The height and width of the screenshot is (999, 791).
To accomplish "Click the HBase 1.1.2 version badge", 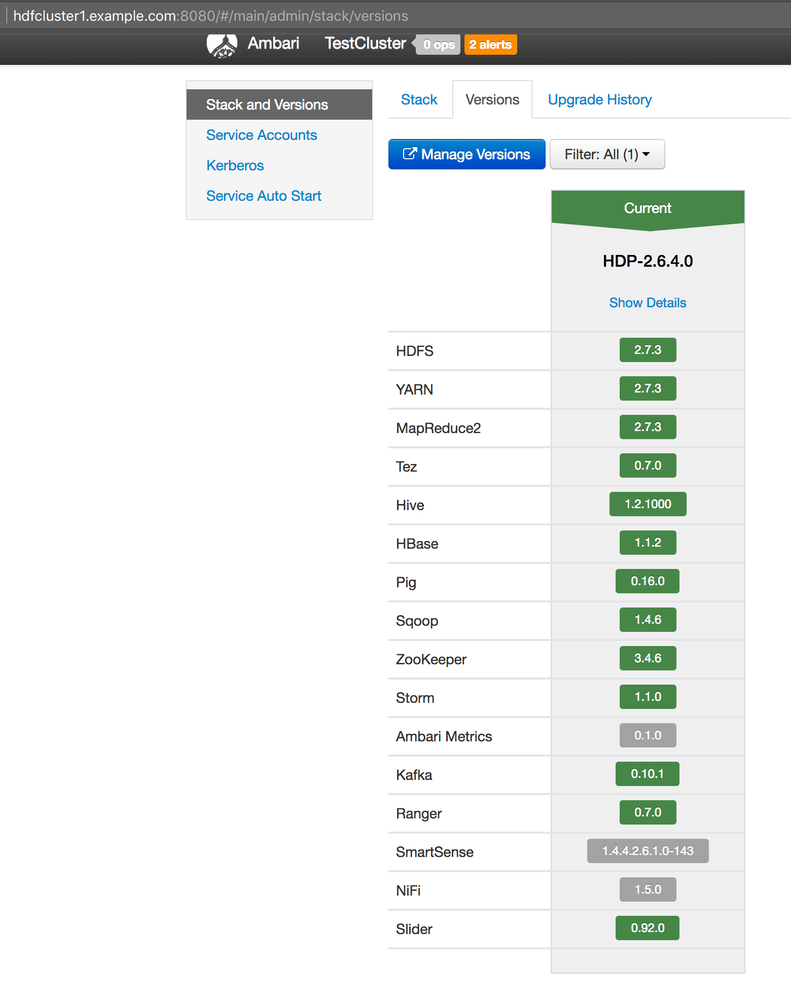I will point(648,543).
